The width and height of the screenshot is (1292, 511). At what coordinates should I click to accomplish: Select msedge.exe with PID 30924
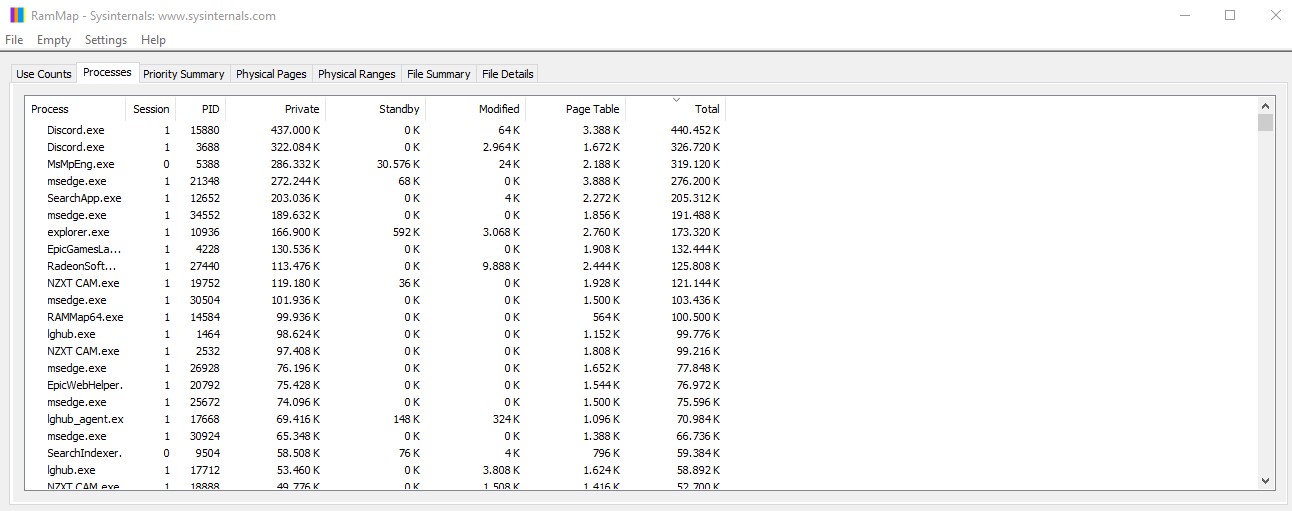click(x=376, y=436)
